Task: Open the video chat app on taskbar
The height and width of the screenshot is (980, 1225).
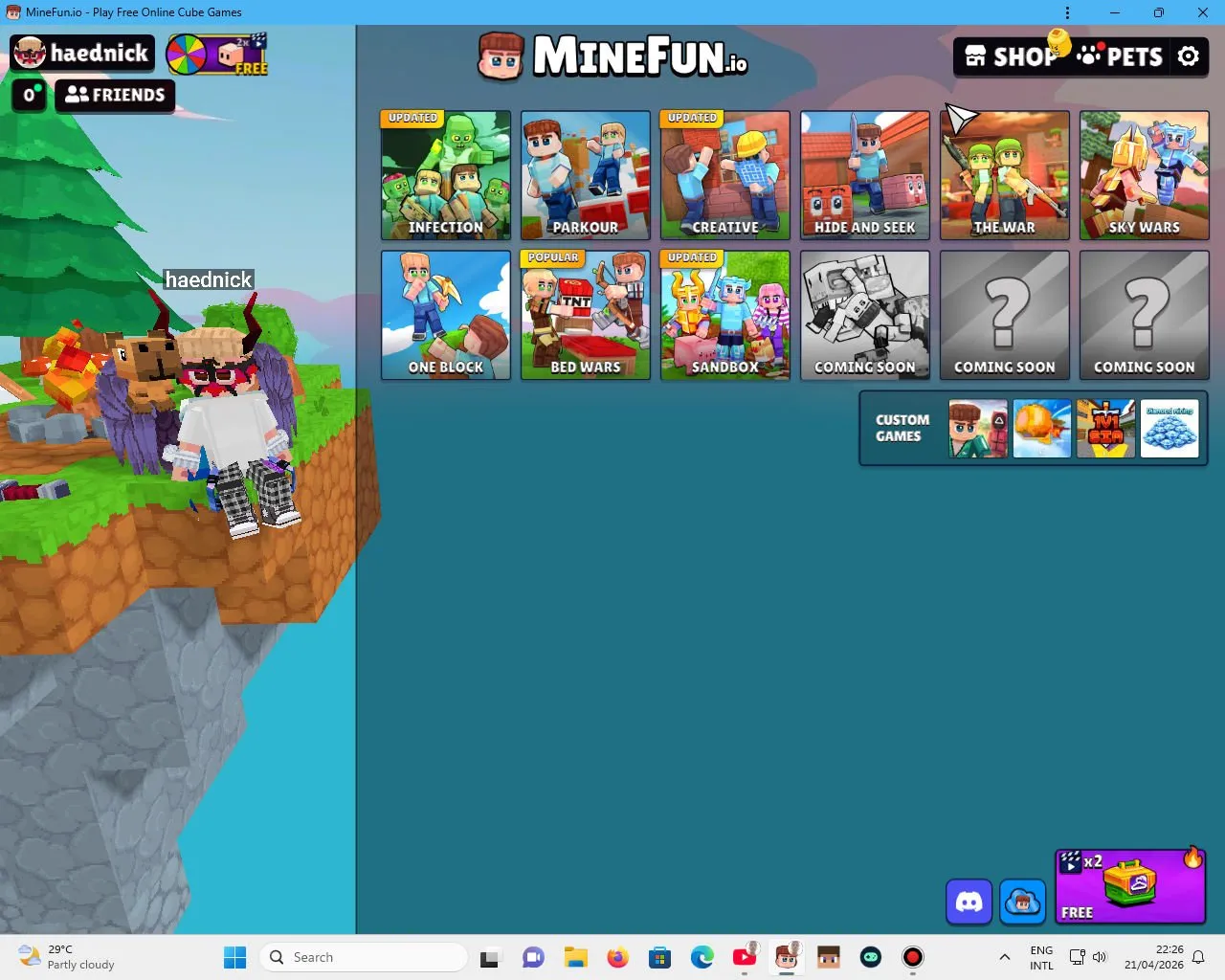Action: (x=533, y=957)
